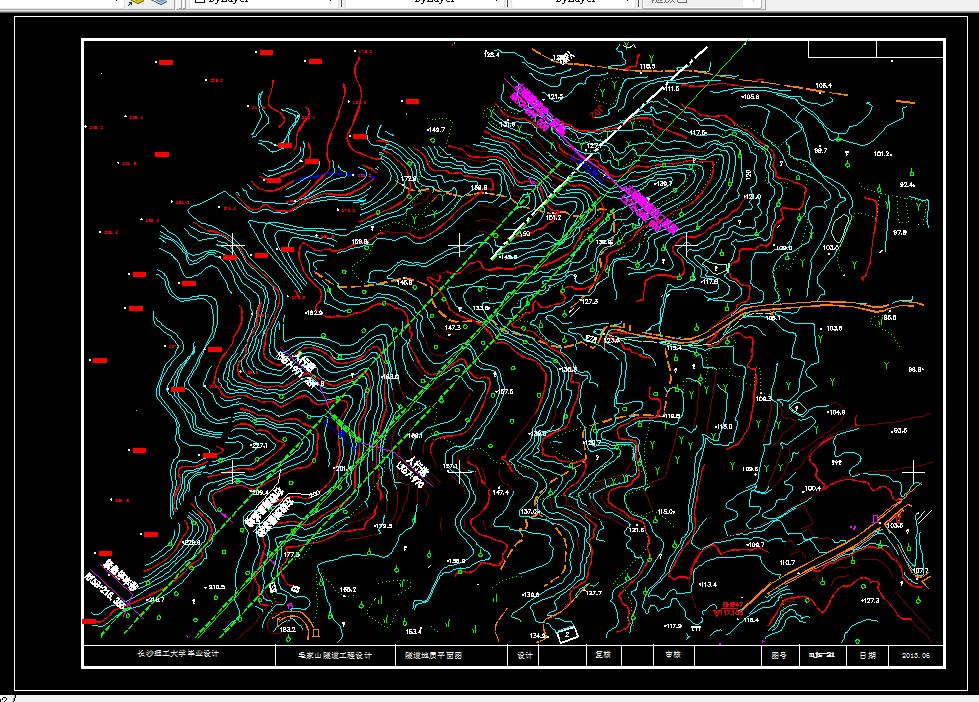Click the '图号' cell in title block
Screen dimensions: 979x702
coord(779,655)
